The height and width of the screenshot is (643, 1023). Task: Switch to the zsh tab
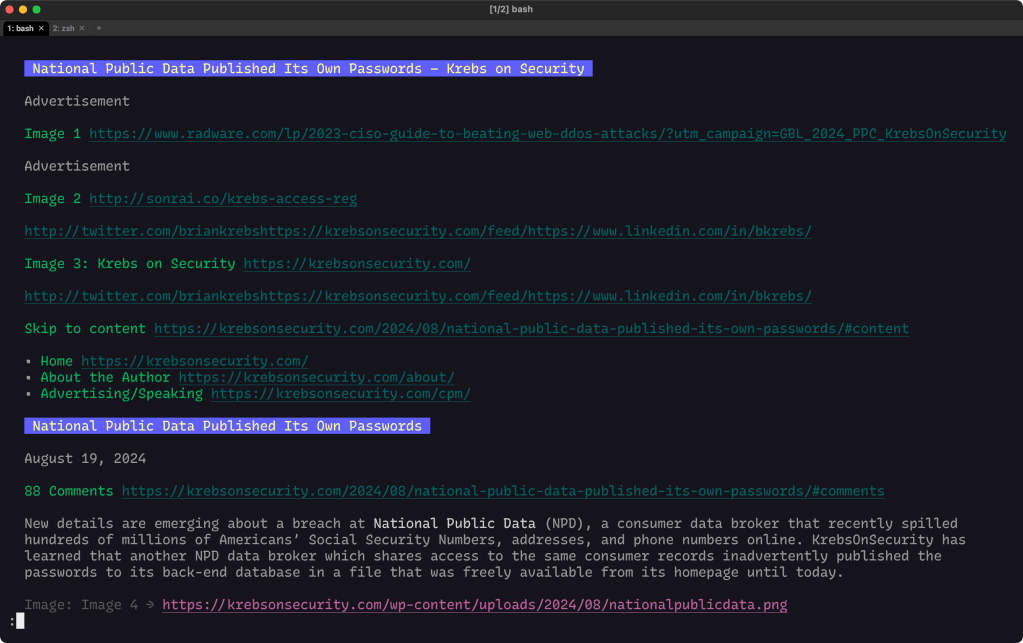(63, 28)
